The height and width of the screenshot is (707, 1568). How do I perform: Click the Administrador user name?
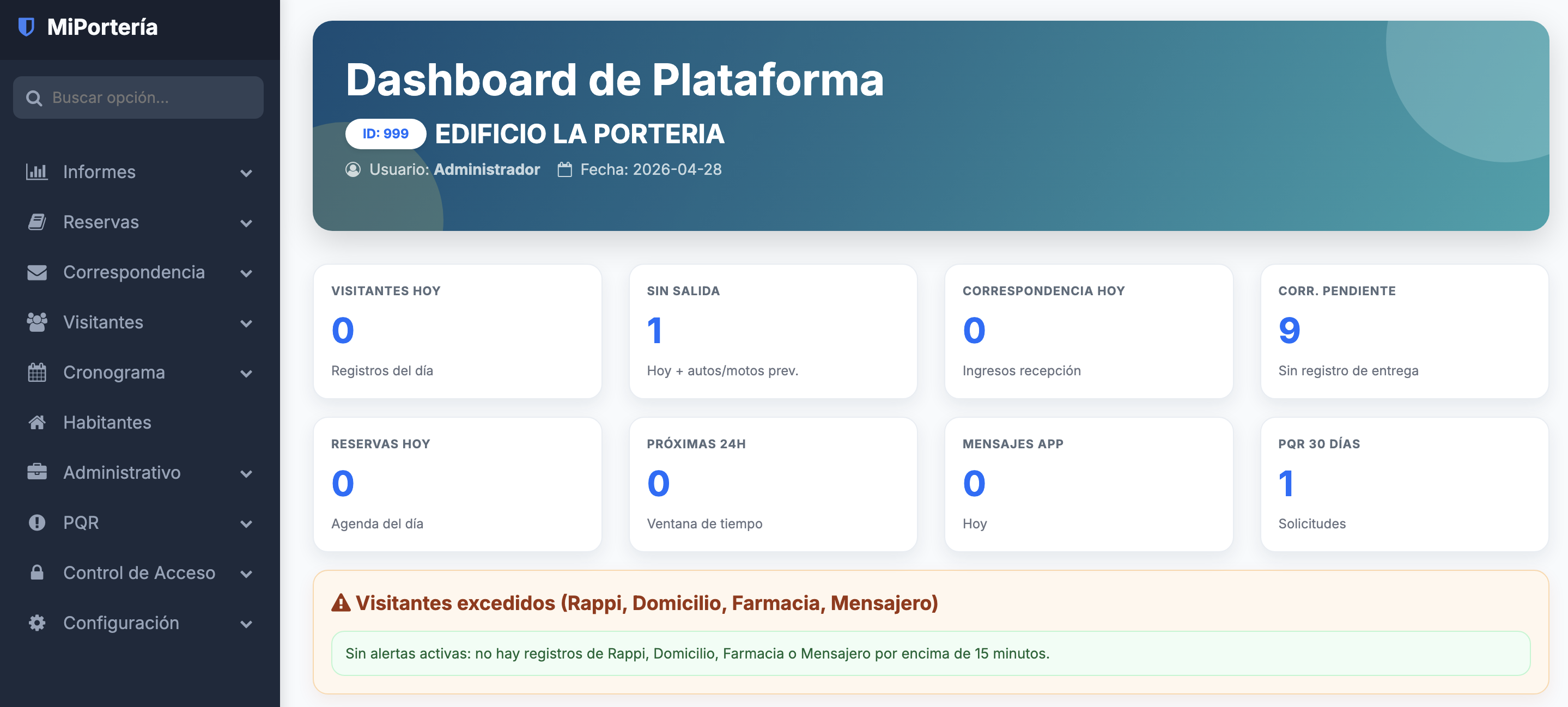pyautogui.click(x=487, y=169)
